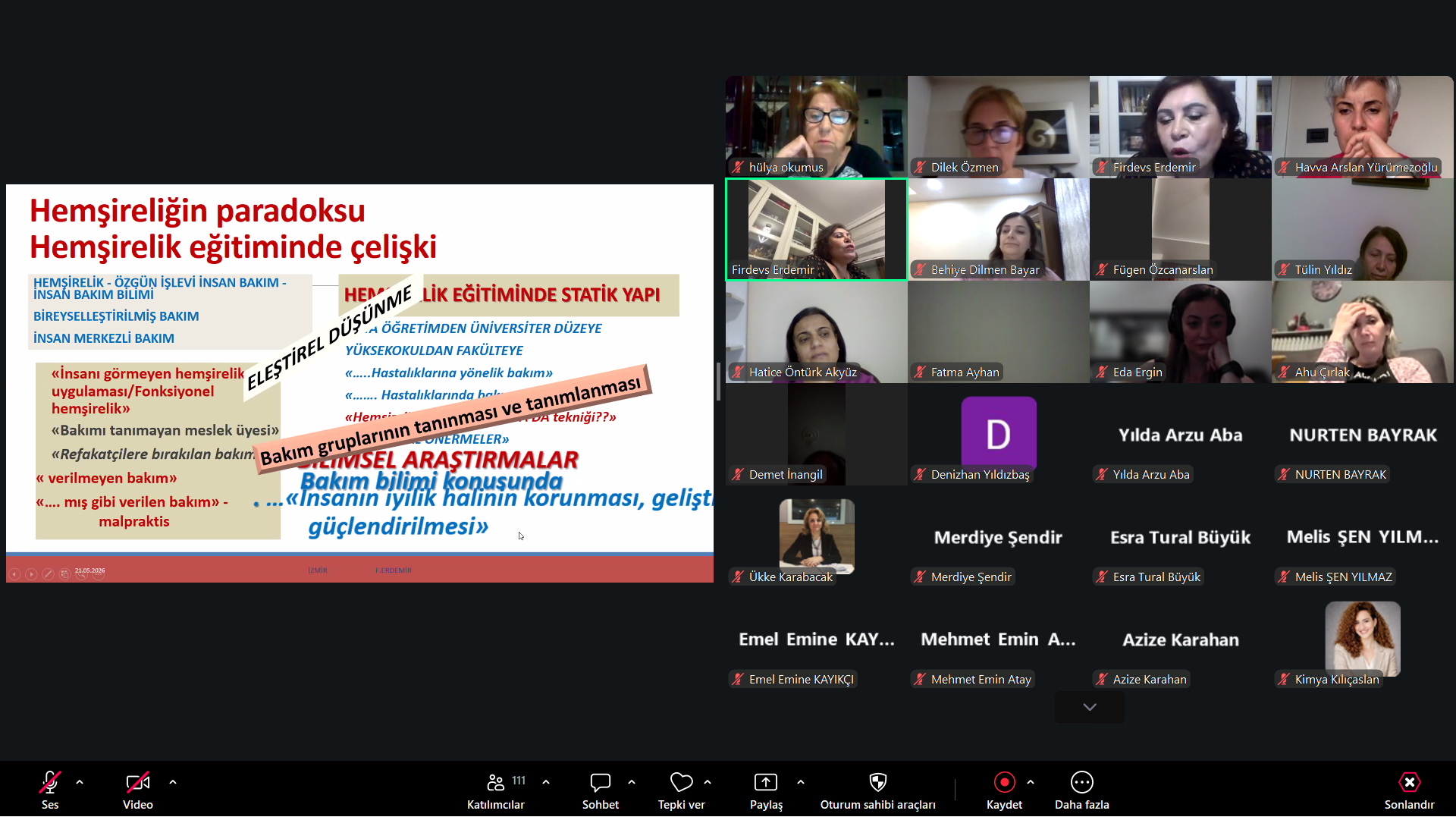The image size is (1456, 817).
Task: Click the Paylaş share screen icon
Action: (x=766, y=781)
